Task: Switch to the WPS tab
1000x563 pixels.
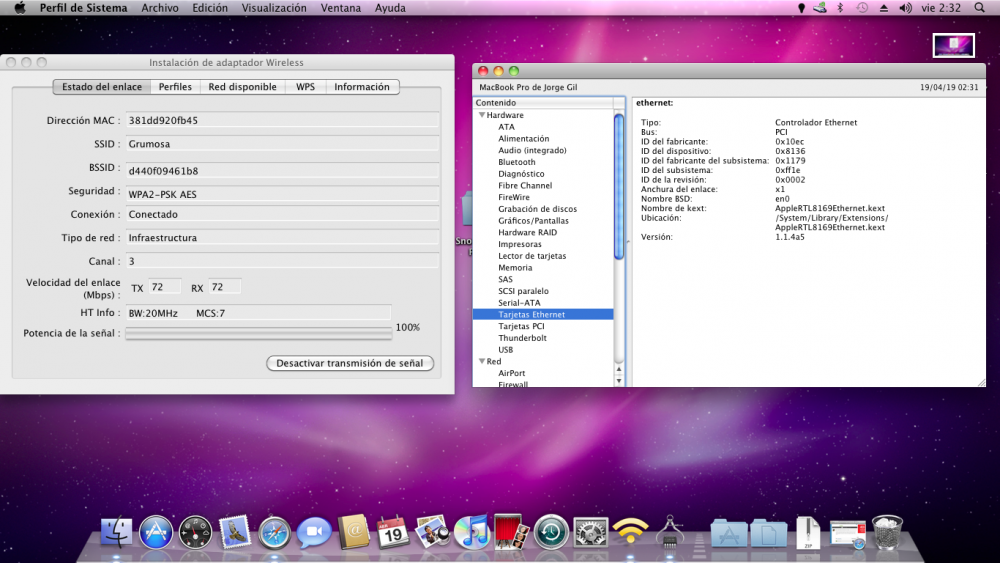Action: (x=305, y=87)
